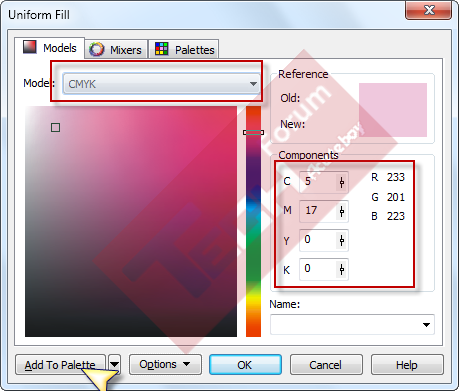Open the arrow beside Add To Palette

[114, 364]
